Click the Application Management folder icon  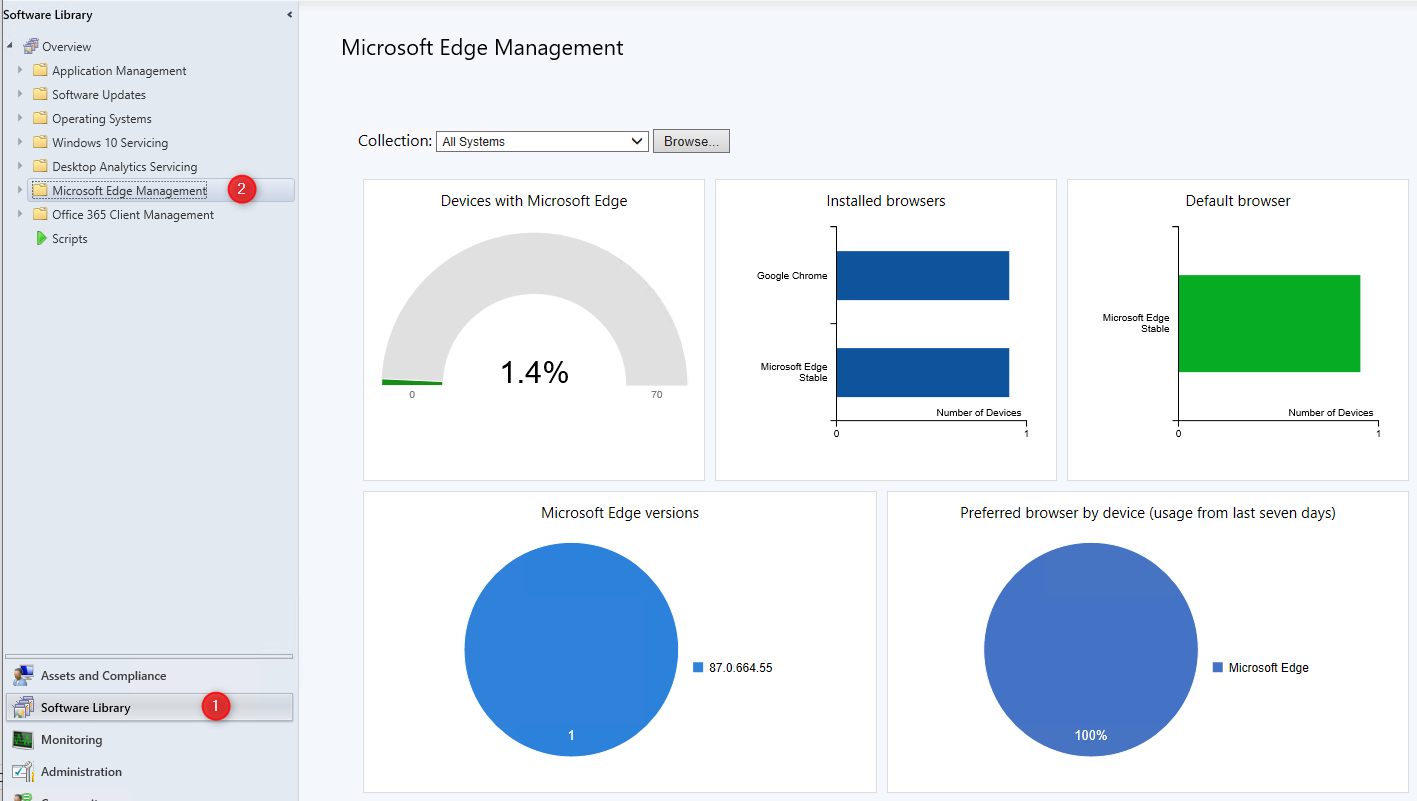click(x=40, y=70)
